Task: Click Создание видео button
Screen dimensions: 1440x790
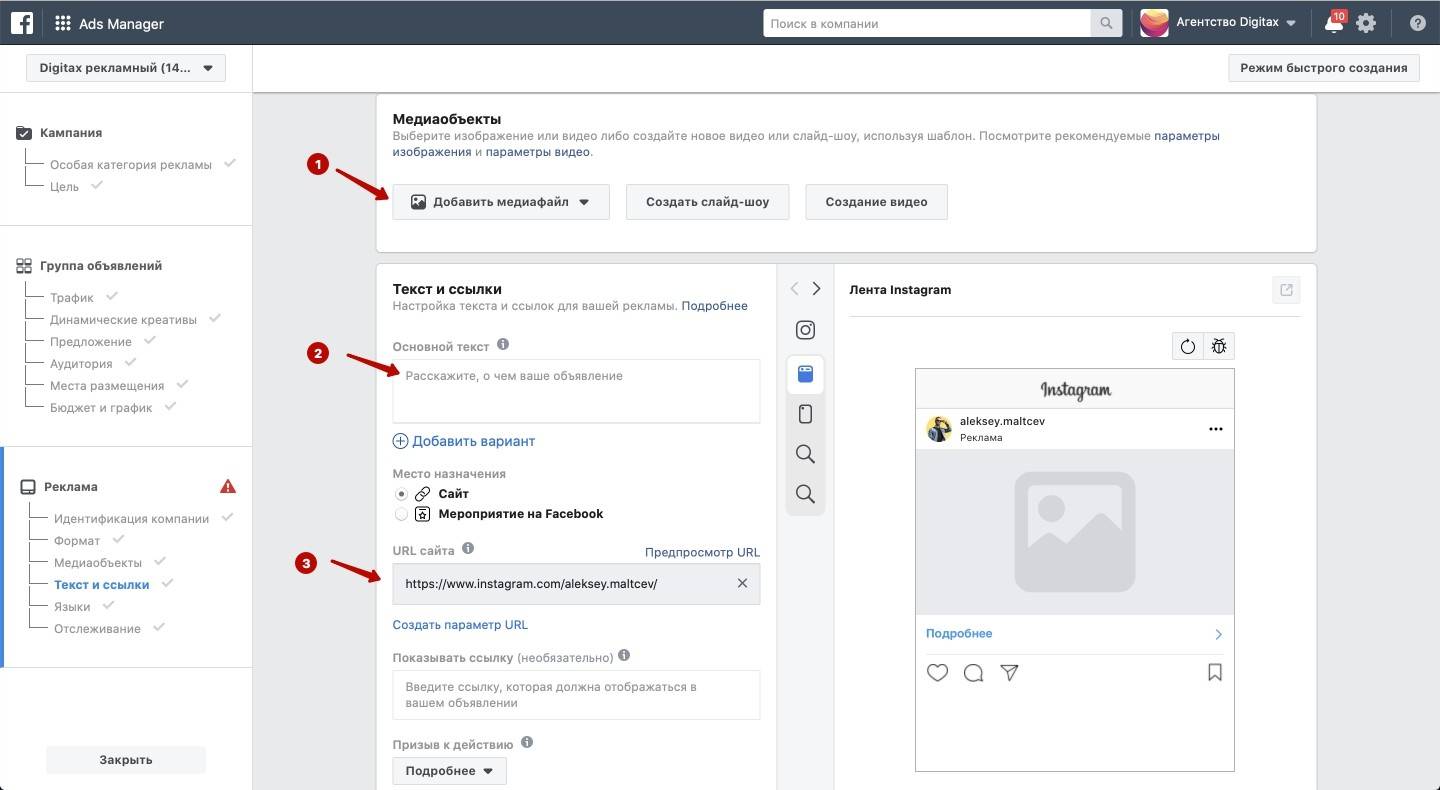Action: (x=876, y=201)
